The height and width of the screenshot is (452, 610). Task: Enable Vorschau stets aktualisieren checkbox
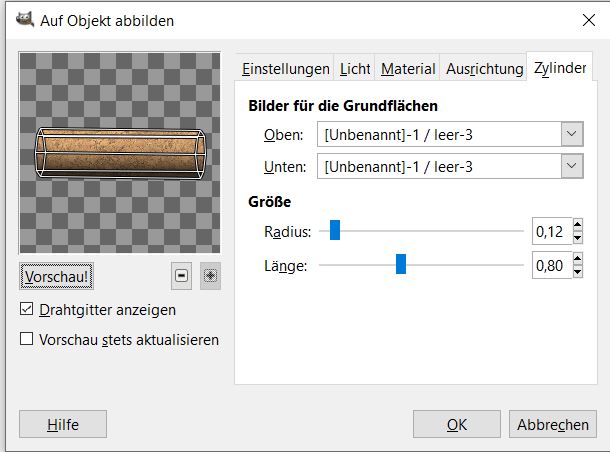(26, 339)
